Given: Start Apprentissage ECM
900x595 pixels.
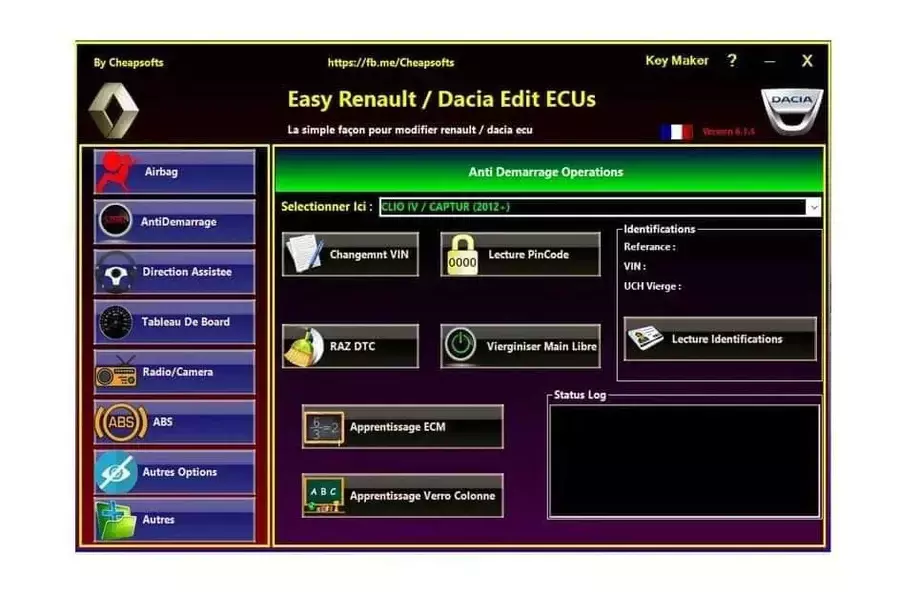Looking at the screenshot, I should pos(402,427).
